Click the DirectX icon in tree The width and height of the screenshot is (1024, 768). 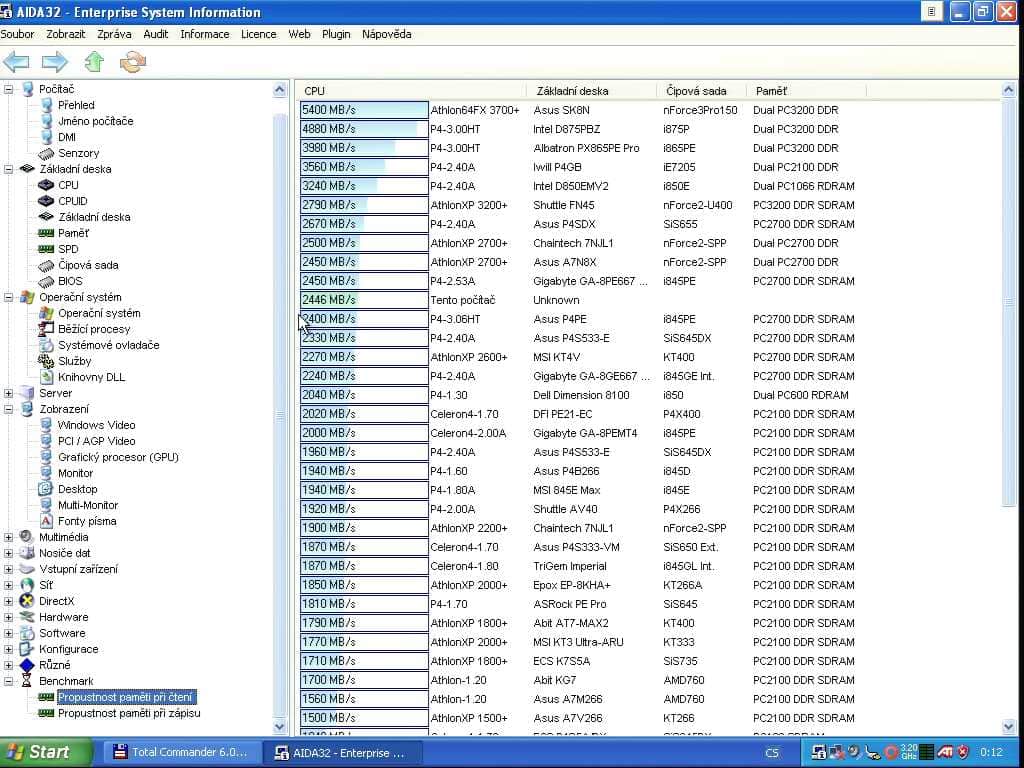tap(27, 601)
